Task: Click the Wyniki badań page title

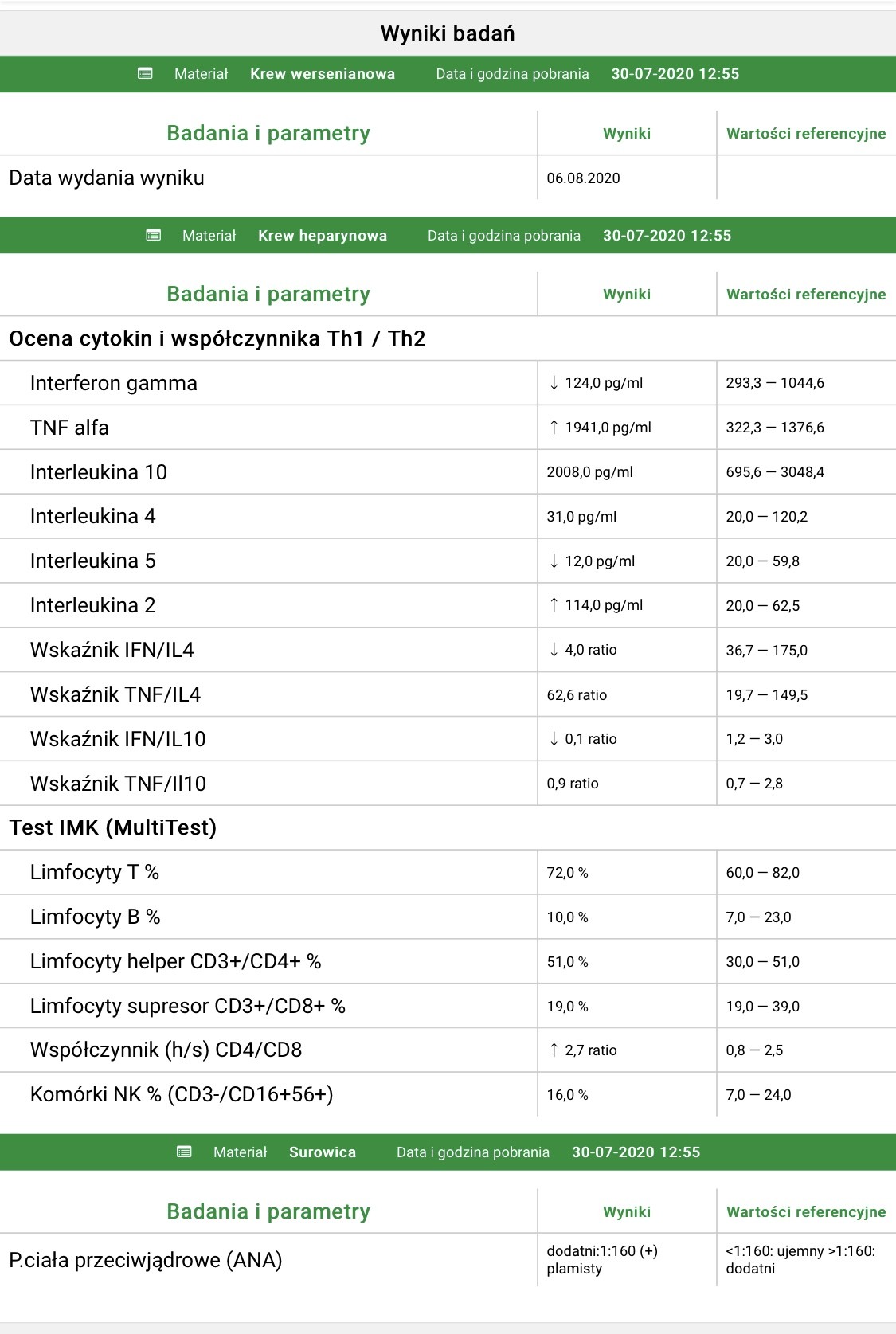Action: click(x=448, y=33)
